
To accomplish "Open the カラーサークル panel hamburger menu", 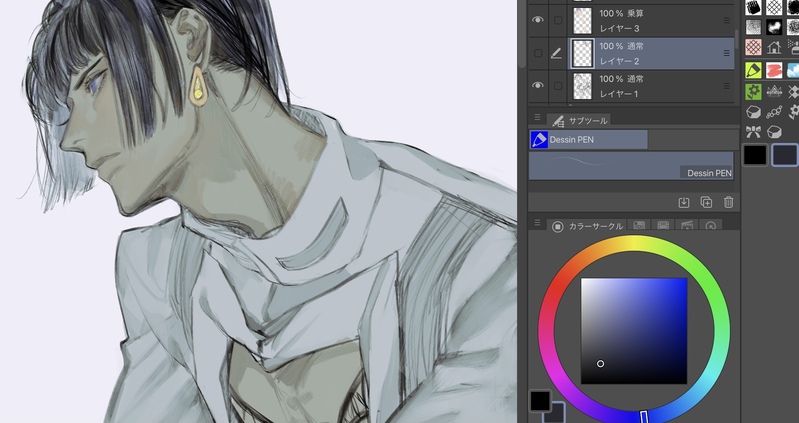I will click(x=537, y=223).
